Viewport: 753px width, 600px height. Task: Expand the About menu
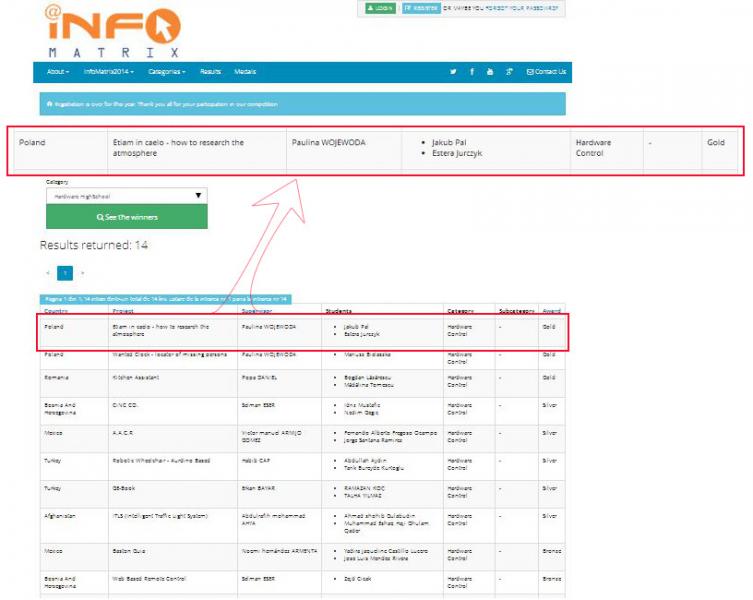pos(58,72)
